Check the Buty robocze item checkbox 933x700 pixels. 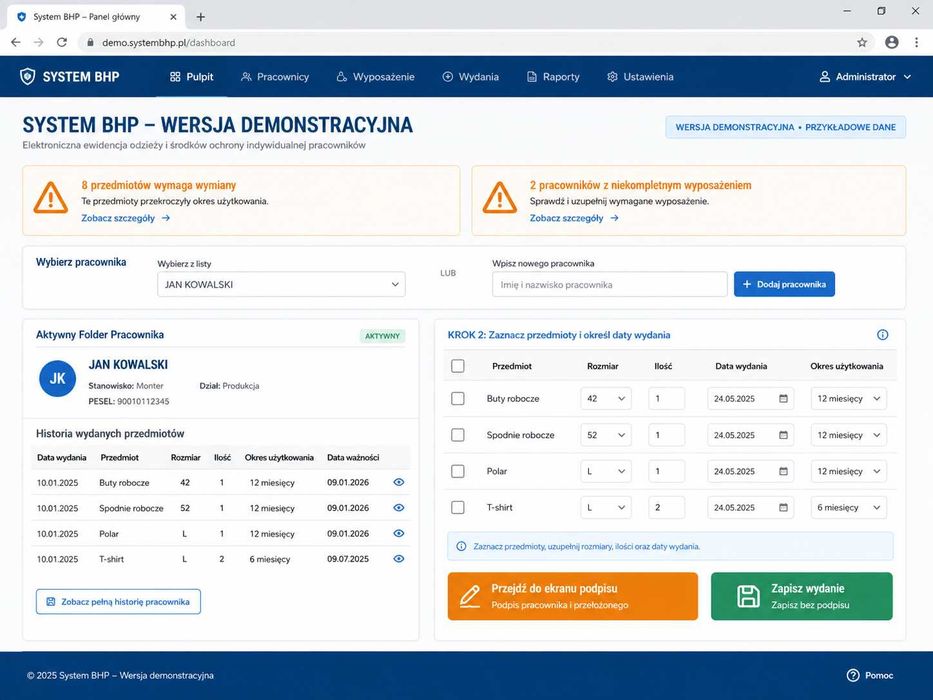click(x=458, y=398)
